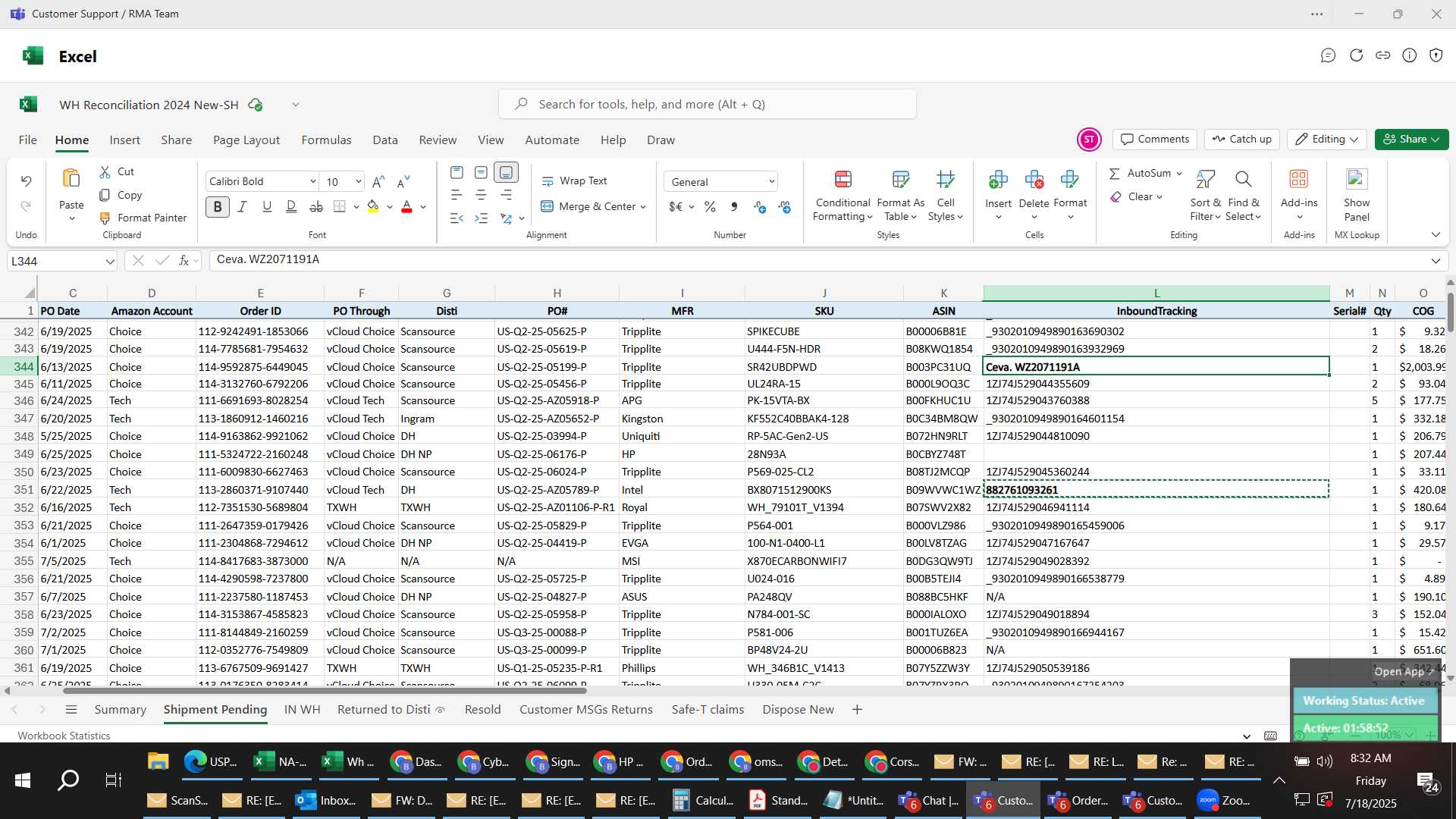Expand the formula bar chevron
Viewport: 1456px width, 819px height.
click(x=1436, y=261)
